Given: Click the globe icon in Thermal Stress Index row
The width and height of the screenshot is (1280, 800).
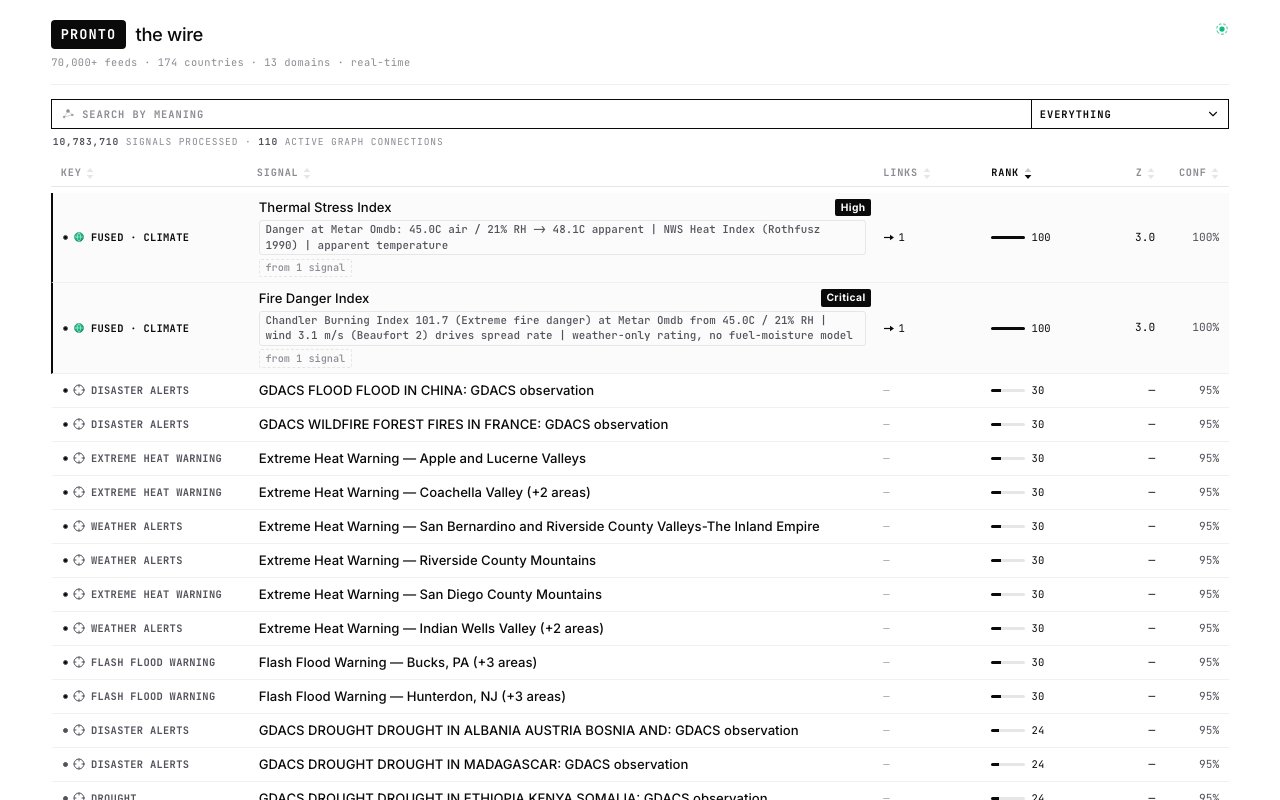Looking at the screenshot, I should point(79,237).
